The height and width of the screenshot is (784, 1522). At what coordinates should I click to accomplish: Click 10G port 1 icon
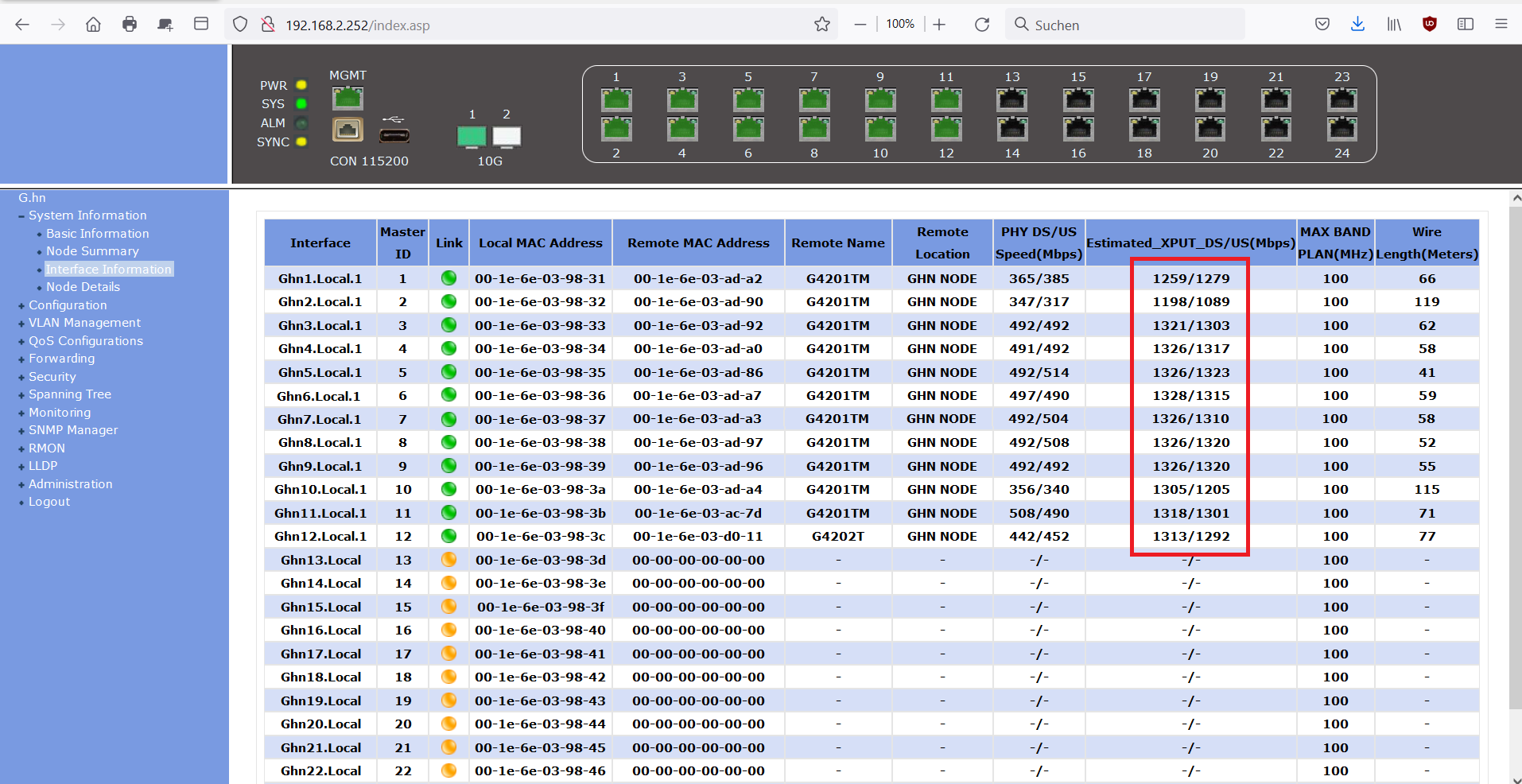pyautogui.click(x=472, y=137)
